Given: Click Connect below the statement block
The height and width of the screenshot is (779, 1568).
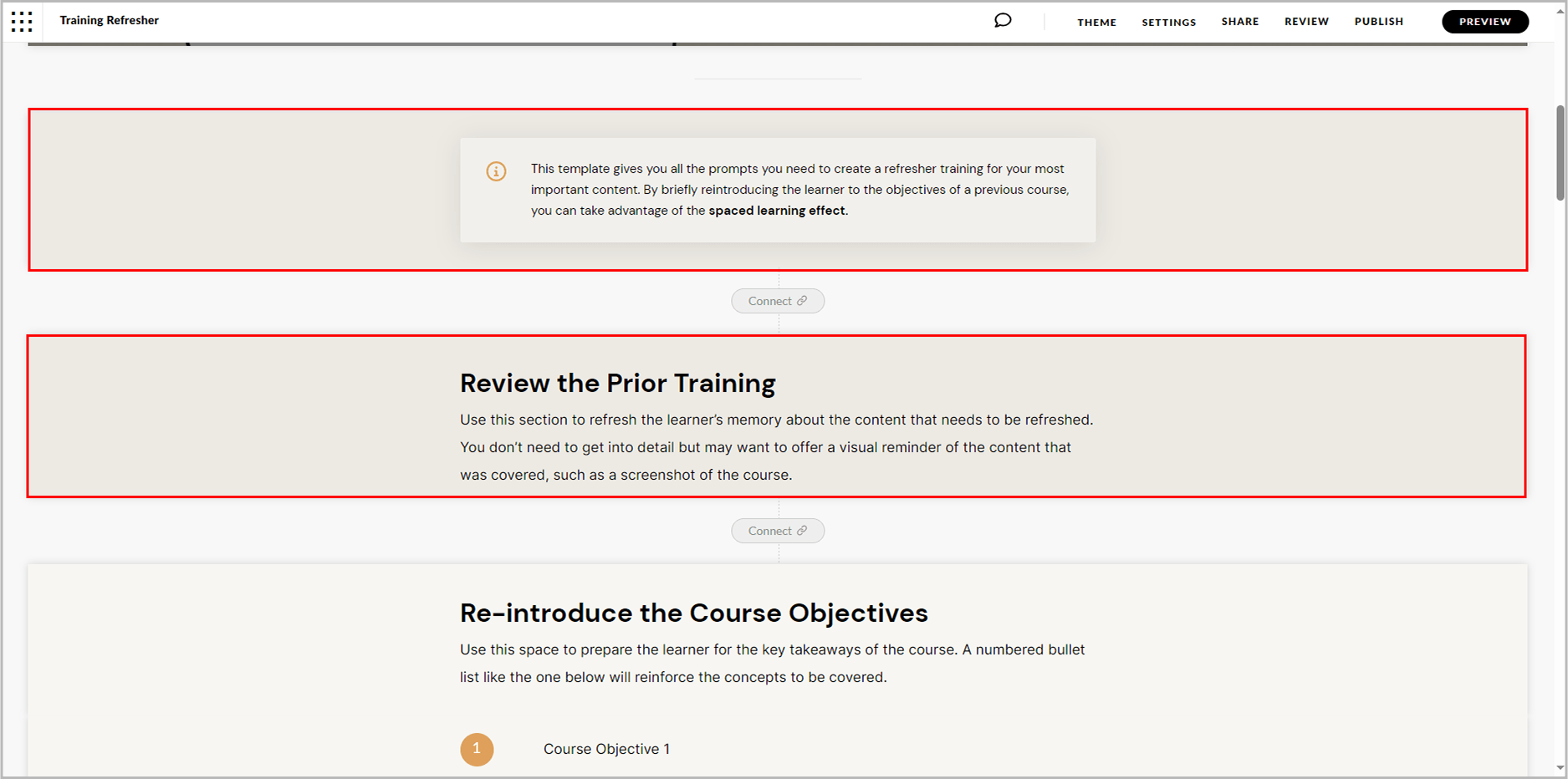Looking at the screenshot, I should coord(778,300).
